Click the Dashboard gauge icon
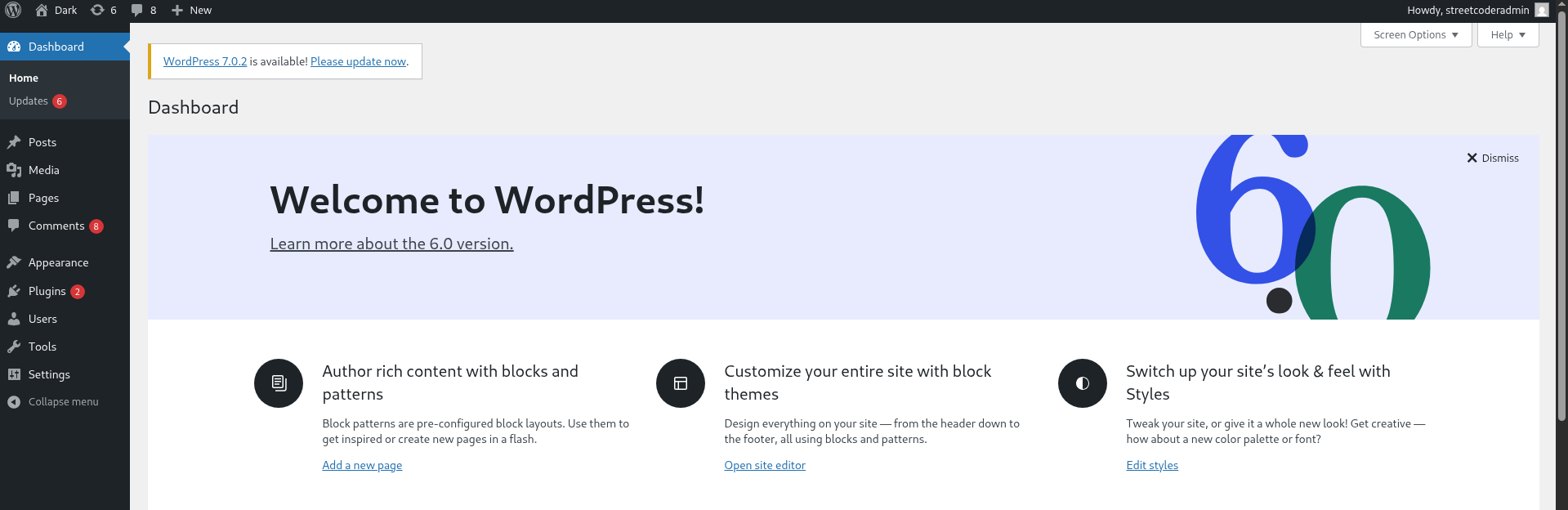Screen dimensions: 1568x510 (x=14, y=47)
